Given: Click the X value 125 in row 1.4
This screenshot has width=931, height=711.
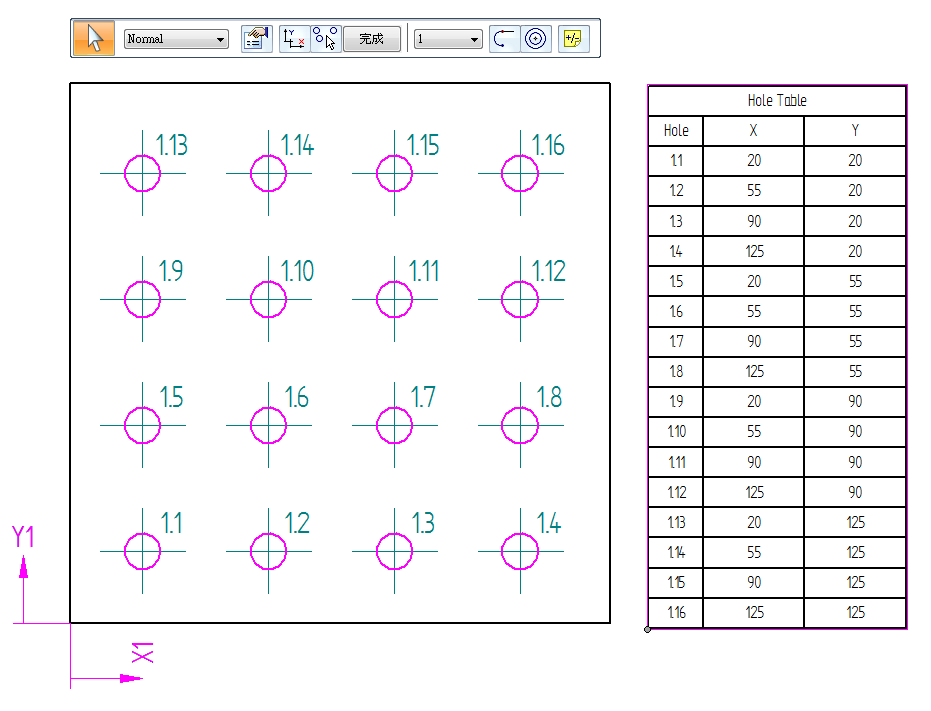Looking at the screenshot, I should click(x=754, y=251).
